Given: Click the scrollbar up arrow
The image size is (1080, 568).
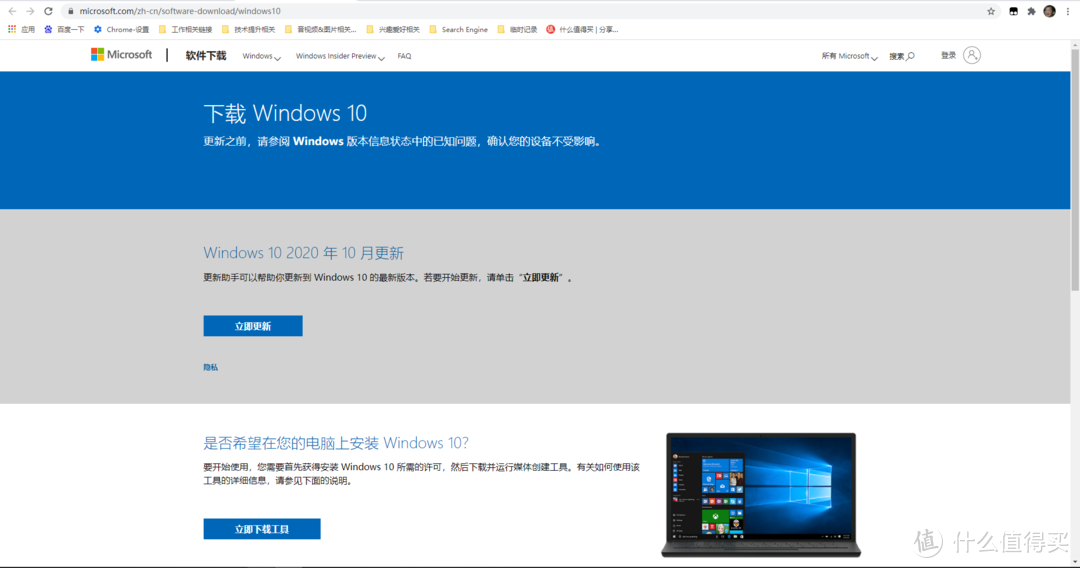Looking at the screenshot, I should tap(1074, 45).
